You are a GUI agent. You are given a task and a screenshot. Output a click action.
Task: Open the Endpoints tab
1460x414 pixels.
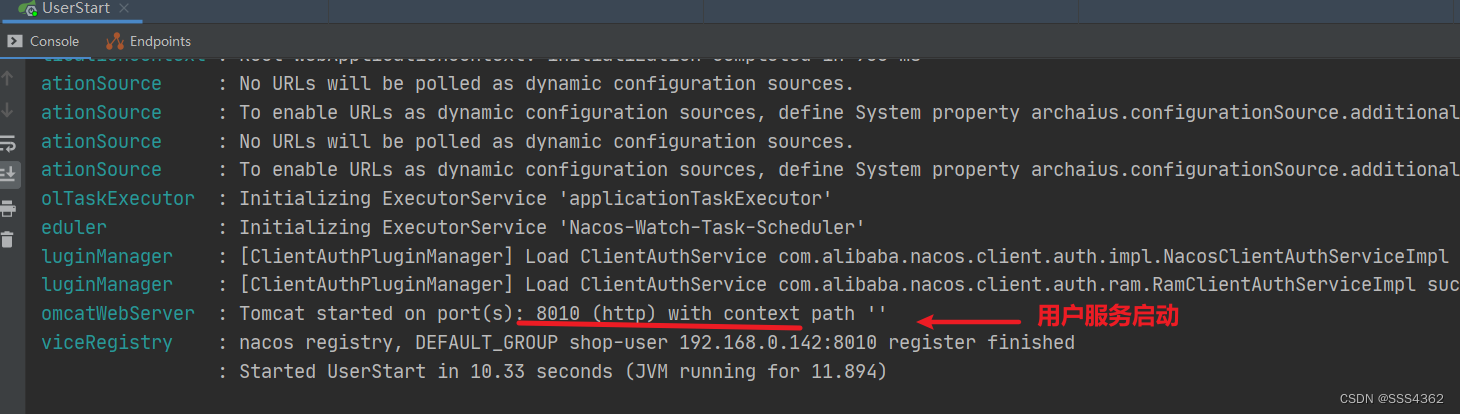pos(148,41)
